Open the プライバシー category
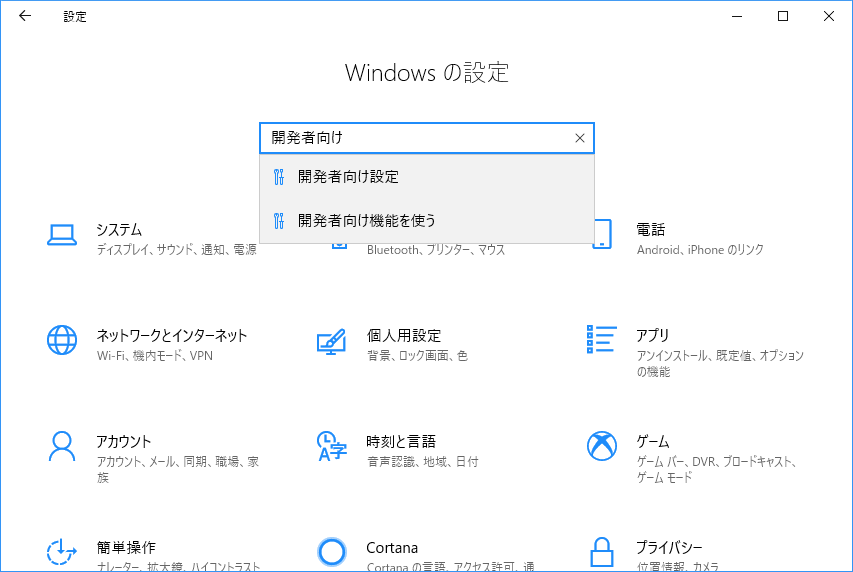Image resolution: width=853 pixels, height=572 pixels. point(669,548)
